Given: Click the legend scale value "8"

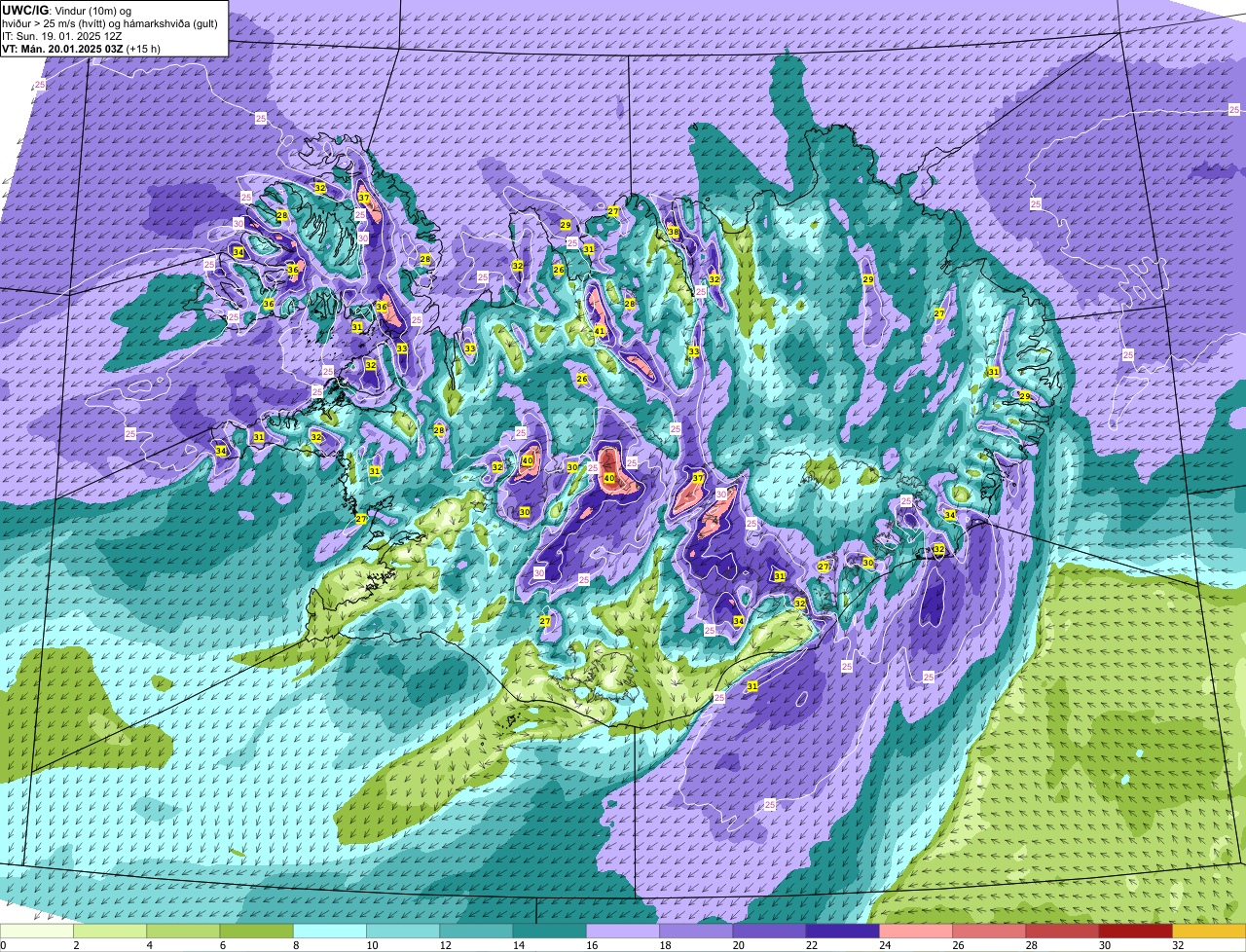Looking at the screenshot, I should tap(294, 944).
